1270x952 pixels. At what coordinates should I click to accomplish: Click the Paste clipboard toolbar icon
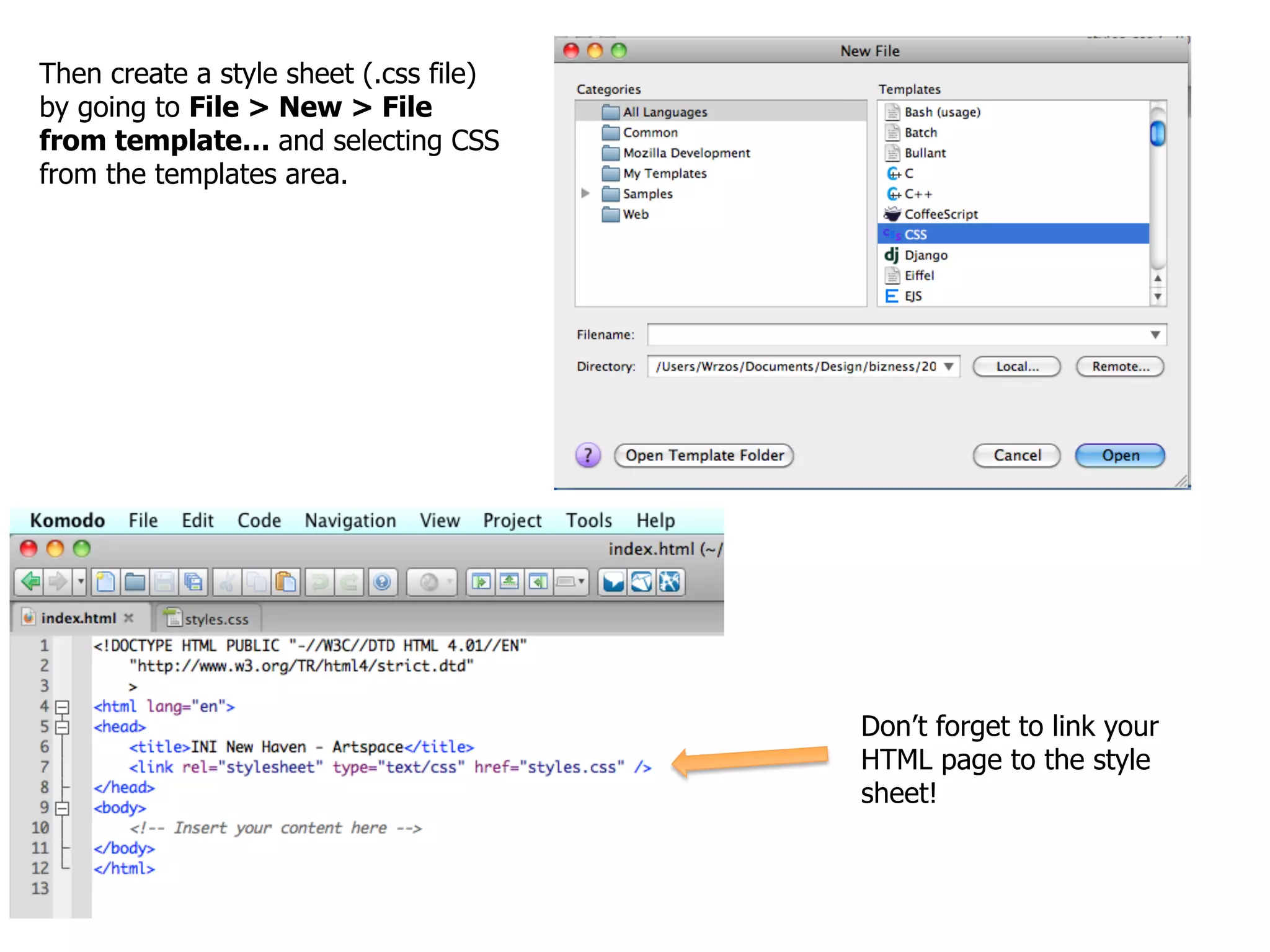coord(286,581)
